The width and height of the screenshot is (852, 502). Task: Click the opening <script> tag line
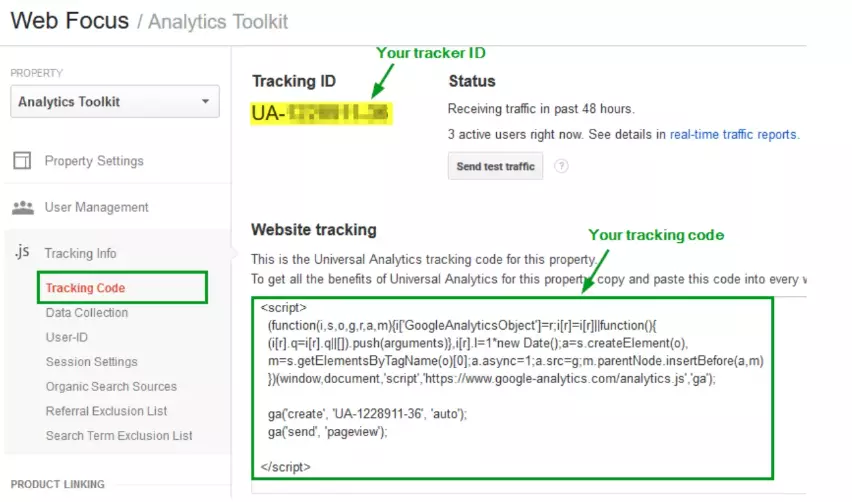284,308
